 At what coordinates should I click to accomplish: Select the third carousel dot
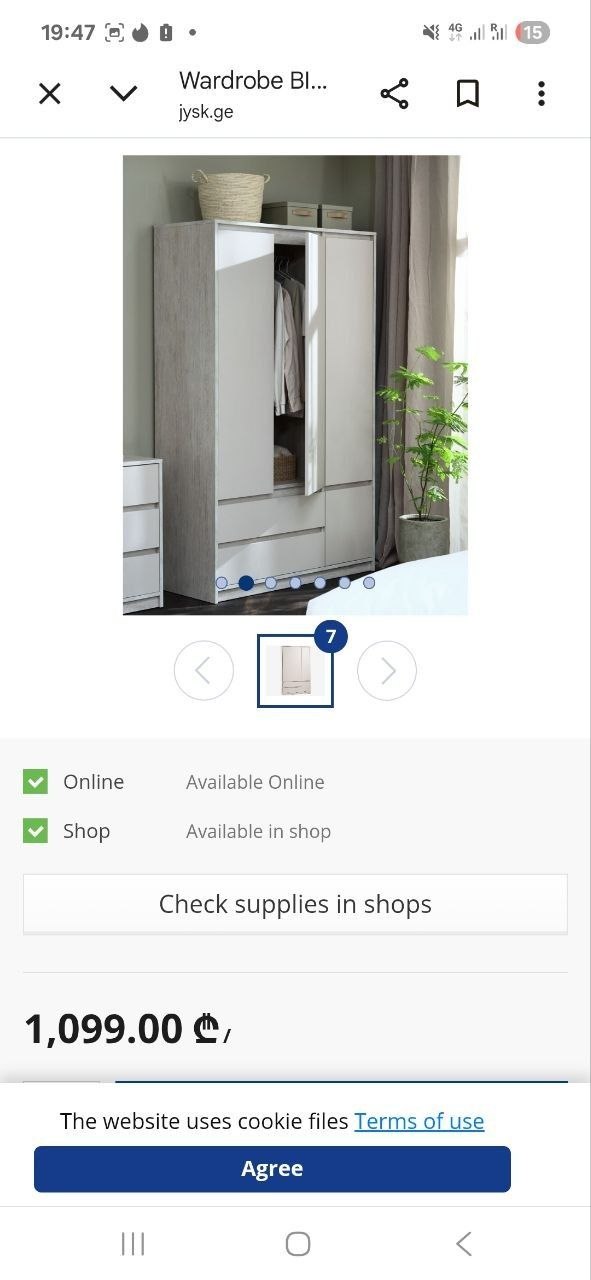coord(270,583)
